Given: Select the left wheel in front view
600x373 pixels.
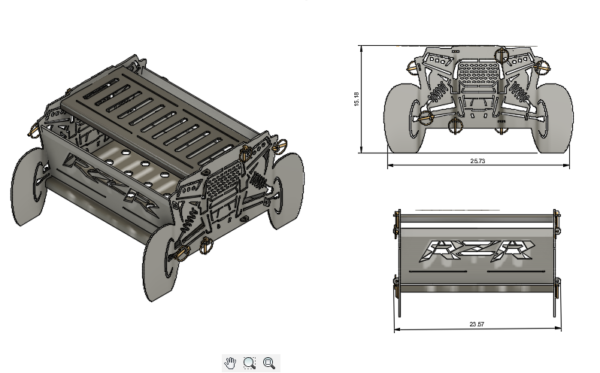Looking at the screenshot, I should [405, 118].
